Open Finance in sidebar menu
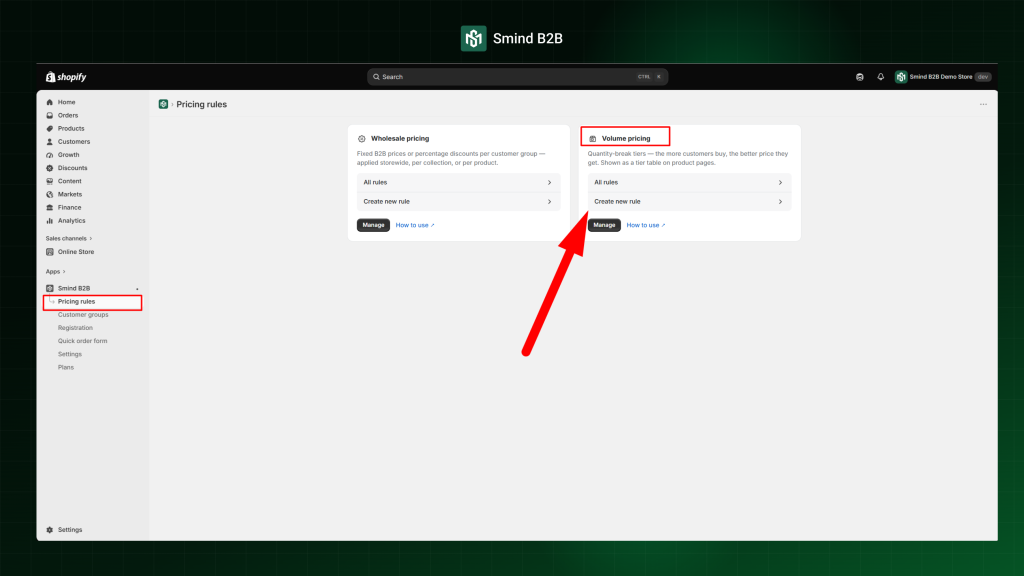This screenshot has width=1024, height=576. 69,208
